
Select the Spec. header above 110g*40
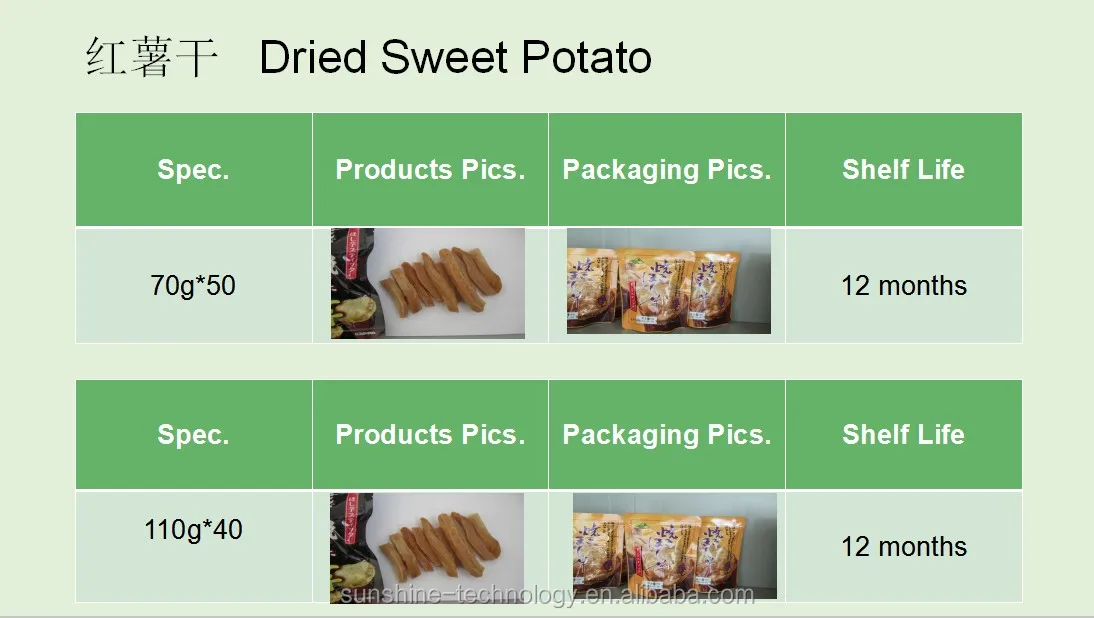tap(193, 435)
